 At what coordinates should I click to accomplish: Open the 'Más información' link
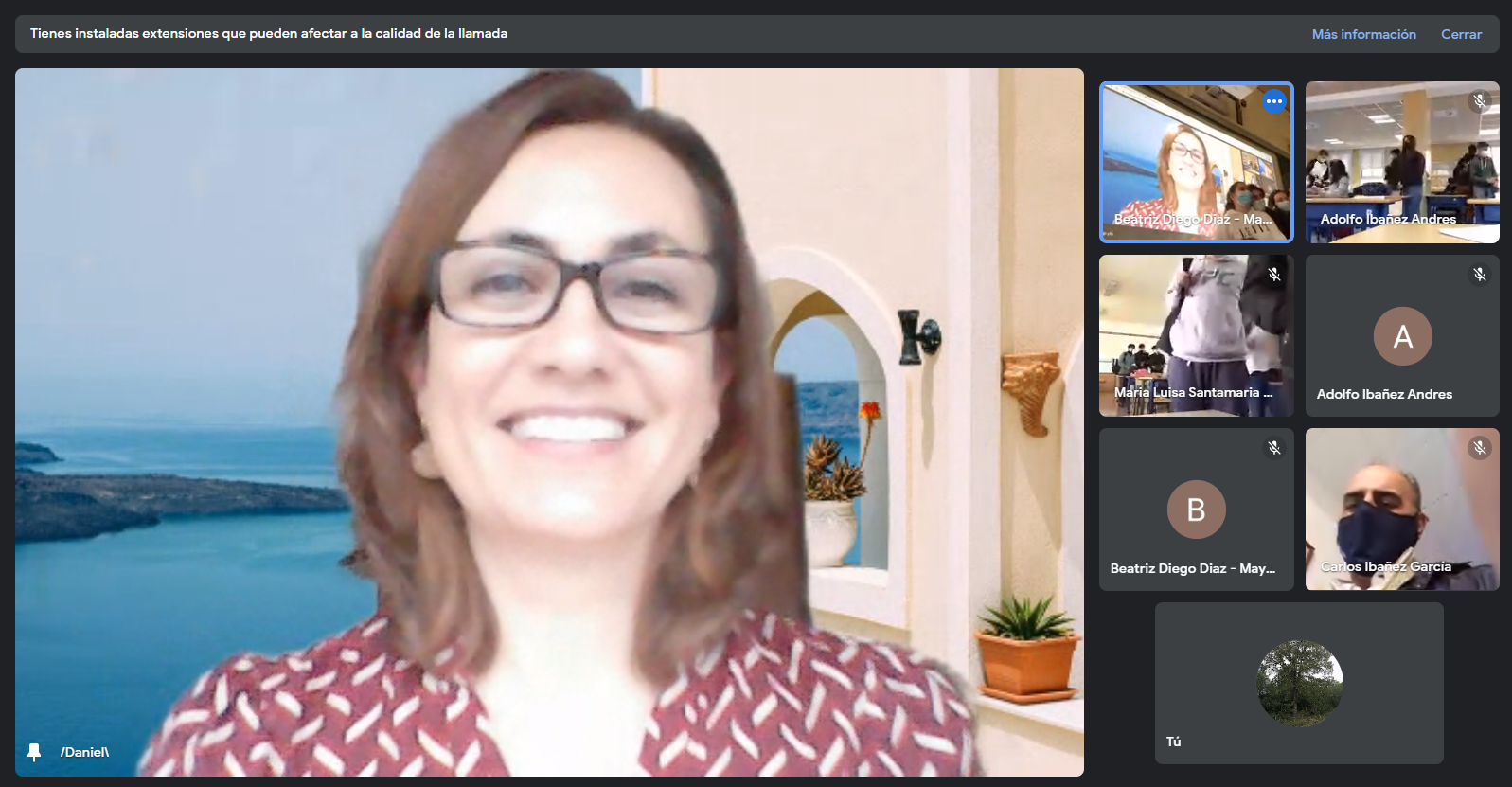pyautogui.click(x=1363, y=34)
